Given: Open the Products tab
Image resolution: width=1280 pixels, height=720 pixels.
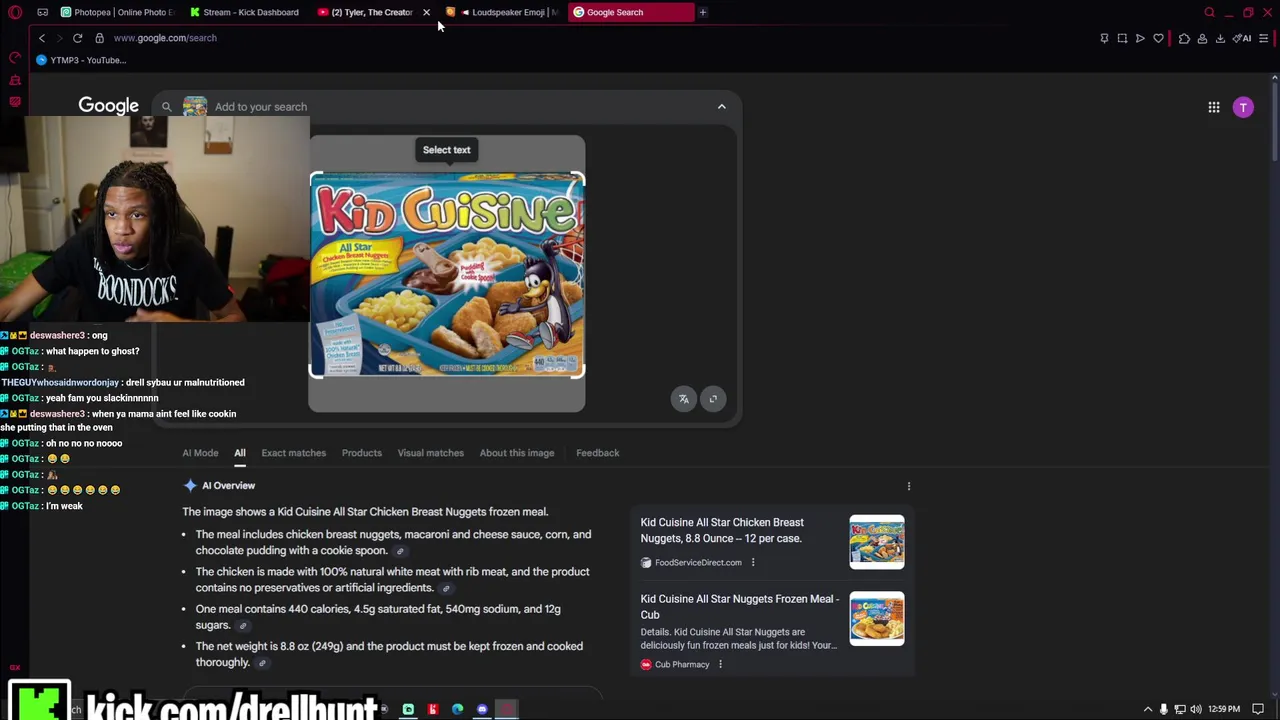Looking at the screenshot, I should point(362,453).
